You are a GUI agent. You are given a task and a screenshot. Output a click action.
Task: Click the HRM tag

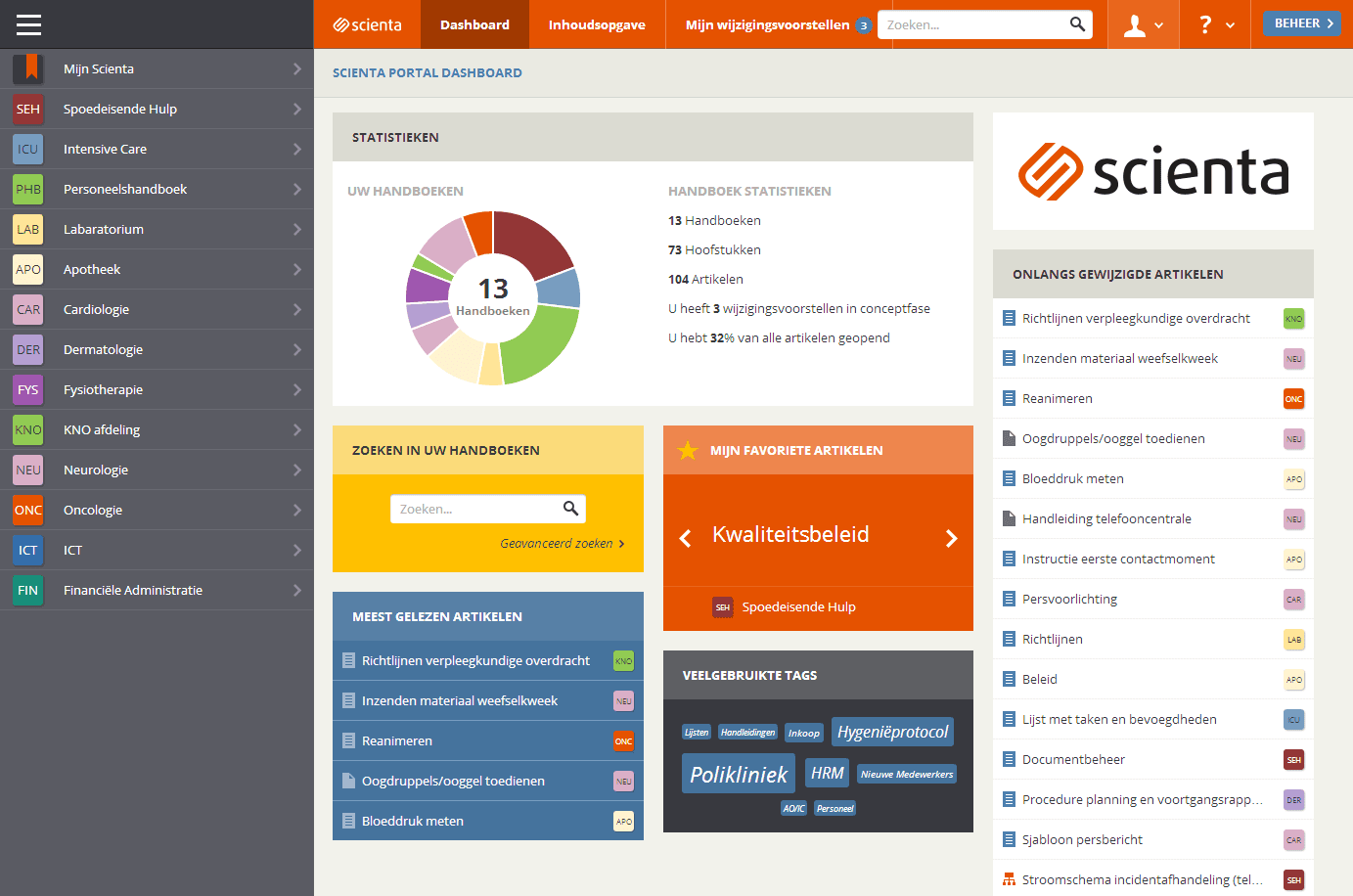point(828,773)
